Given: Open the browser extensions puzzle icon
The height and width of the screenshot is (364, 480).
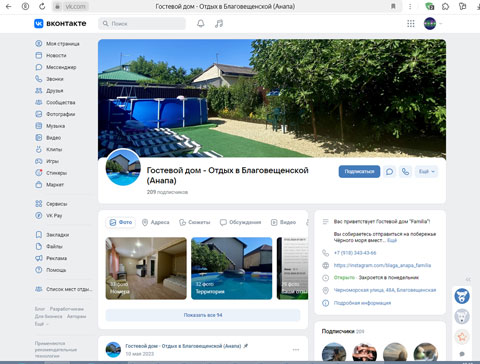Looking at the screenshot, I should click(x=445, y=6).
